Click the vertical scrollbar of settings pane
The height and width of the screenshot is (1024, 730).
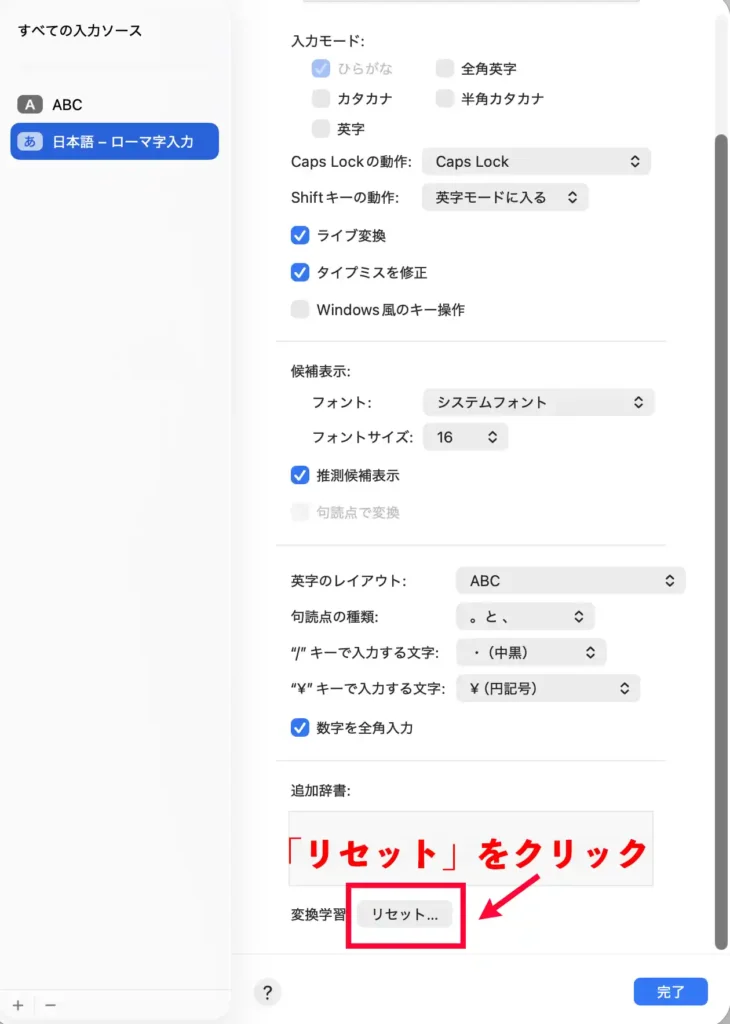[x=721, y=540]
